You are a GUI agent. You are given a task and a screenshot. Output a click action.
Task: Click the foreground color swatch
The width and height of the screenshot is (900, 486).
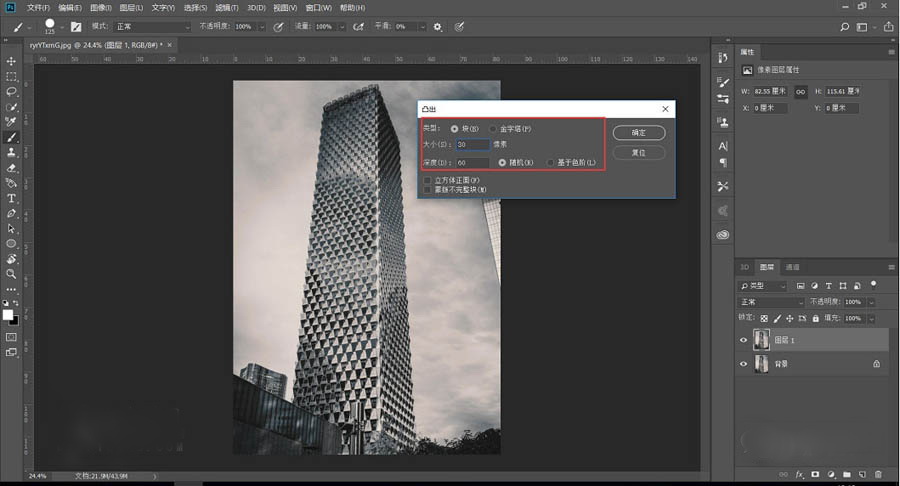(x=8, y=314)
